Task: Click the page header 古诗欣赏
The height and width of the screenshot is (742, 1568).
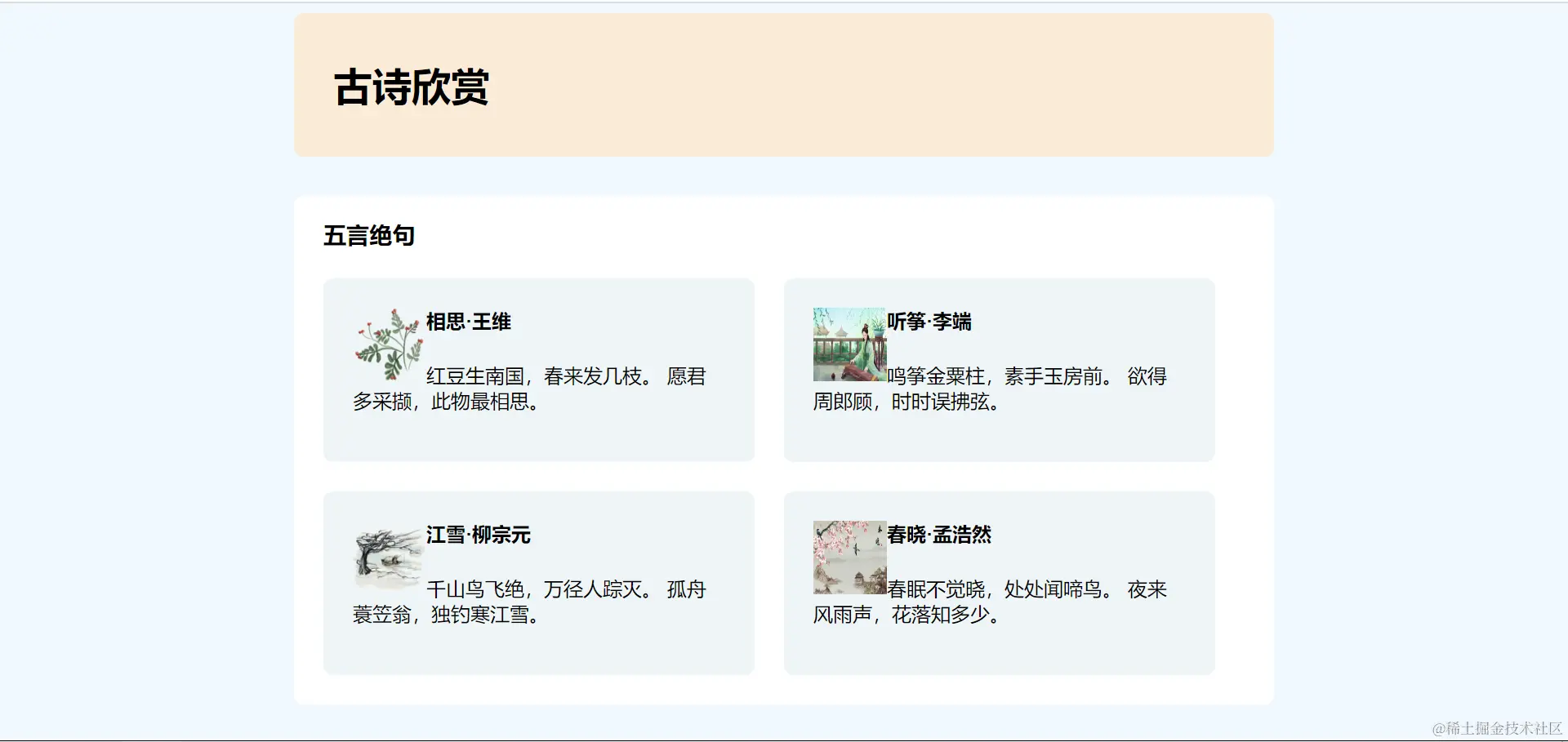Action: click(410, 90)
